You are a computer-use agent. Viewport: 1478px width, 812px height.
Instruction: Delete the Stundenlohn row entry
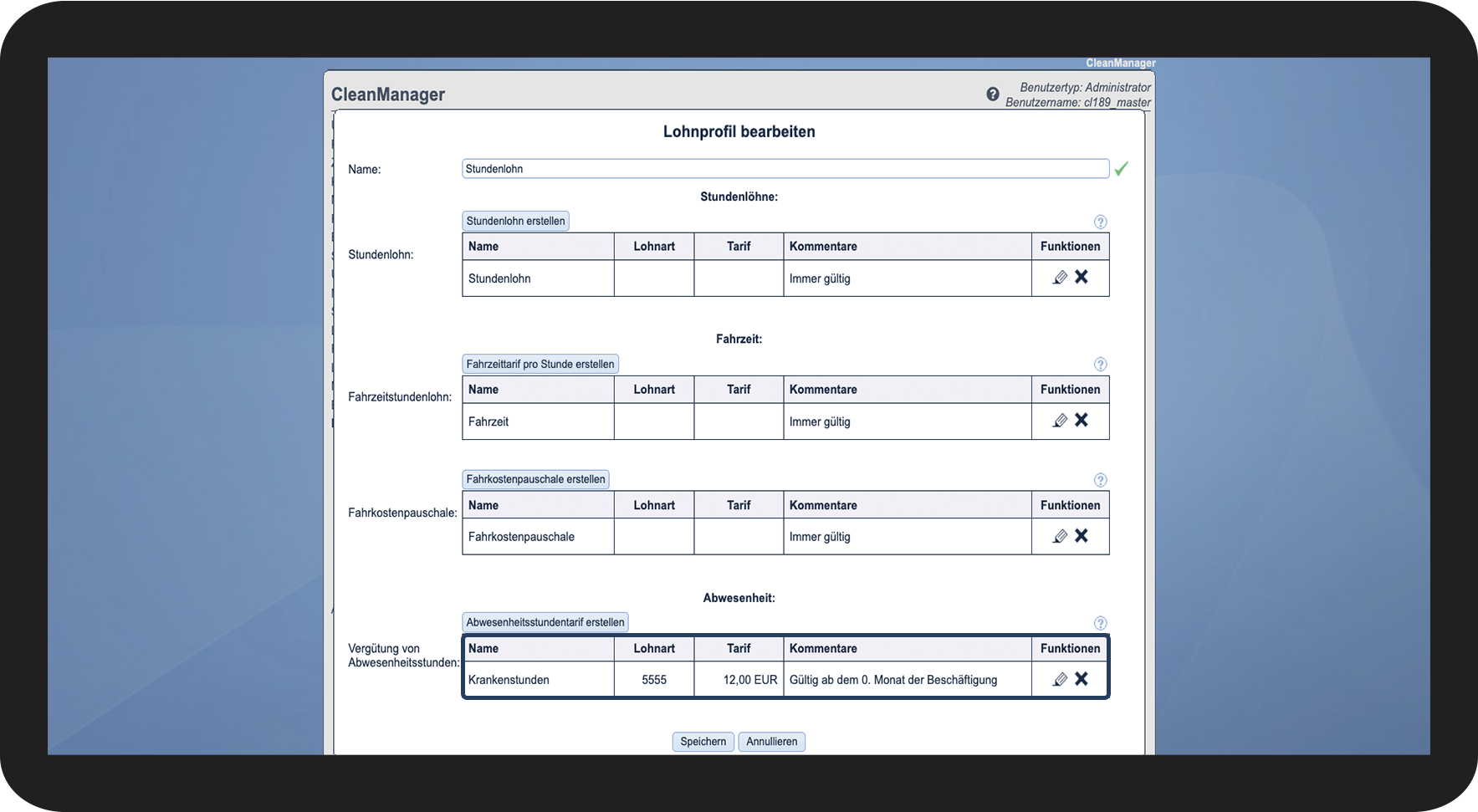pos(1082,277)
